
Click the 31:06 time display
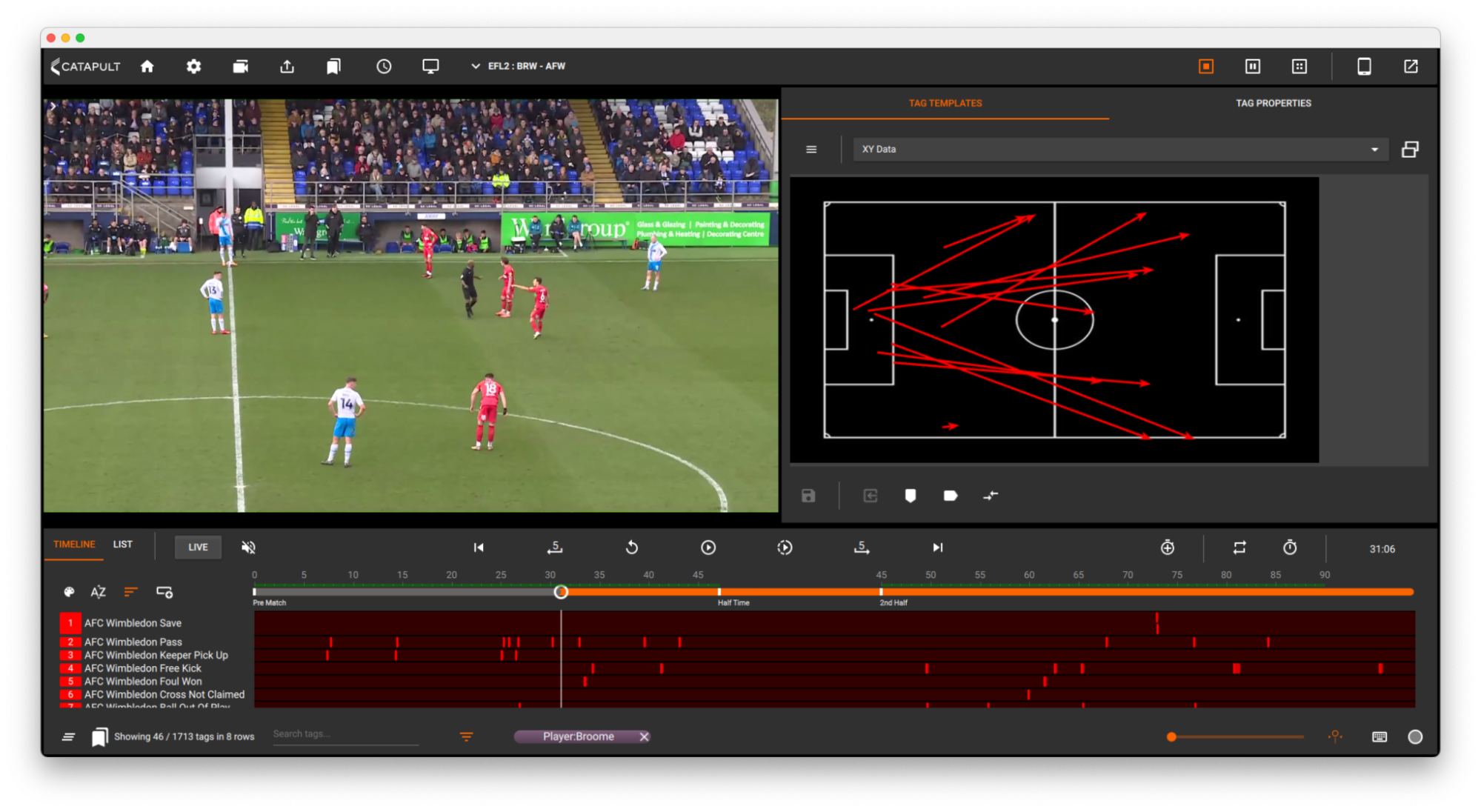tap(1382, 549)
